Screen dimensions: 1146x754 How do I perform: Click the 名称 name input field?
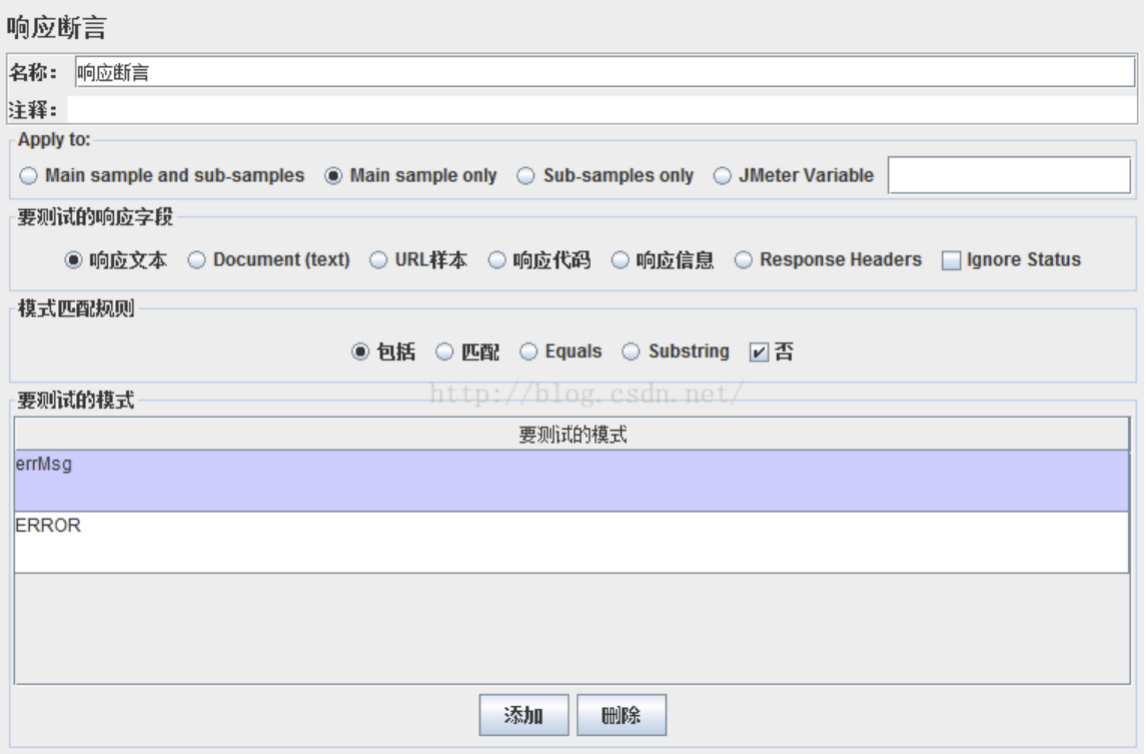(x=604, y=72)
